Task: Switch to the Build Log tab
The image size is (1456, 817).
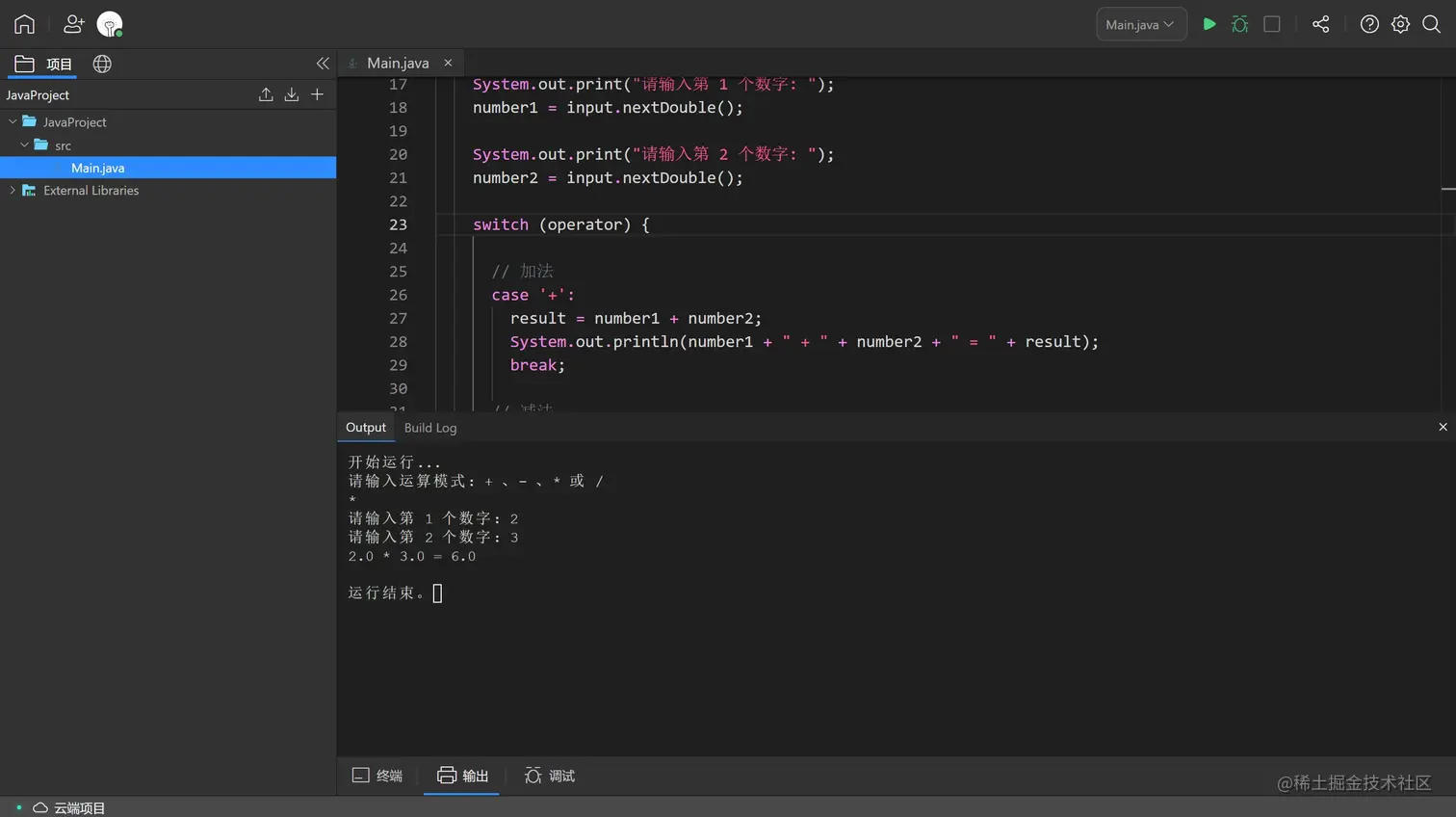Action: (x=430, y=428)
